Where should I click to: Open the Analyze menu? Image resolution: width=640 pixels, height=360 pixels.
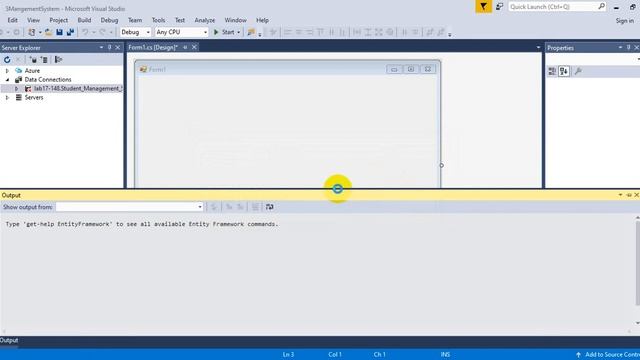204,20
